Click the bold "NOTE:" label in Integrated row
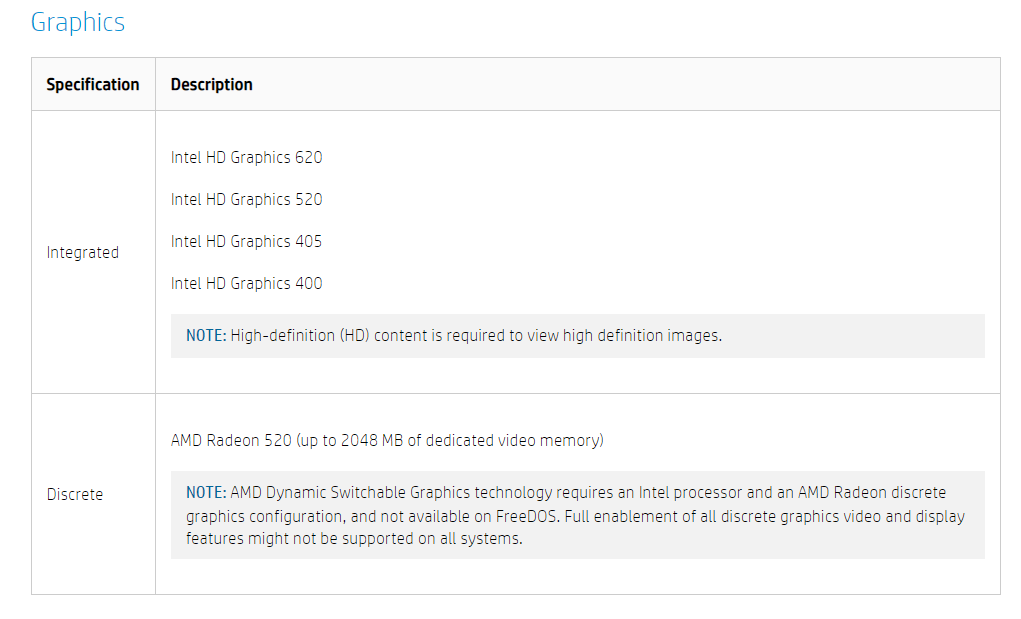Screen dimensions: 1021x619 tap(206, 336)
